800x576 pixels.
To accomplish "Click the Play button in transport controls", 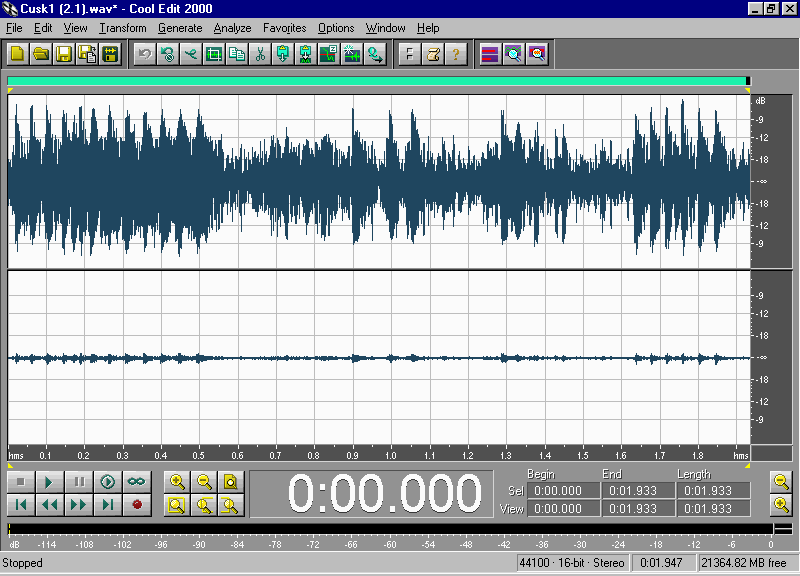I will coord(49,482).
